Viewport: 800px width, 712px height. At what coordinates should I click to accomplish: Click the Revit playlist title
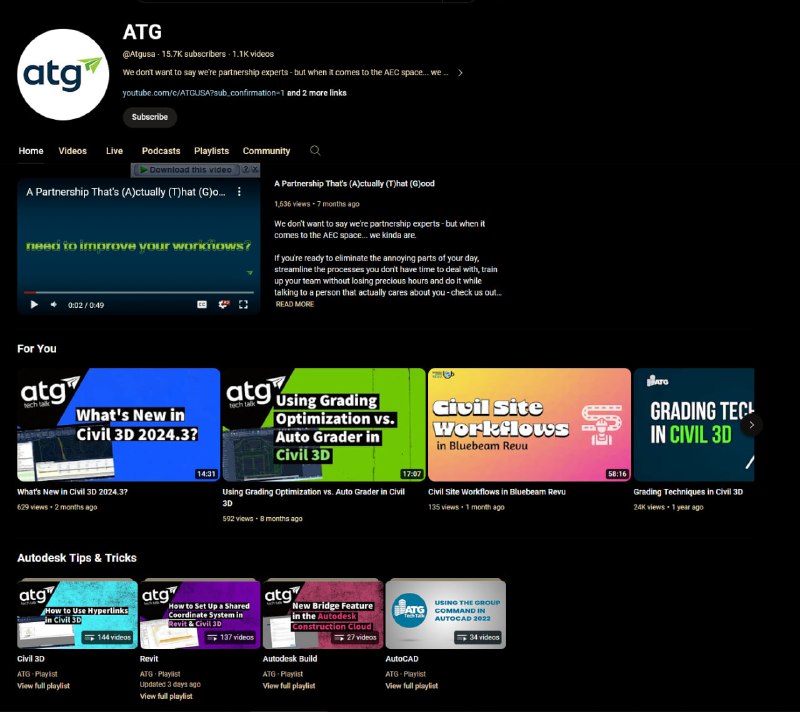click(x=149, y=658)
